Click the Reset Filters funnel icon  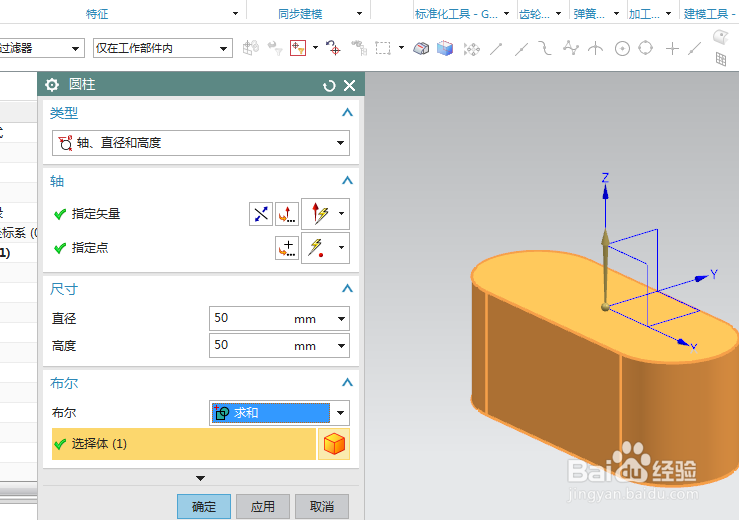(275, 48)
